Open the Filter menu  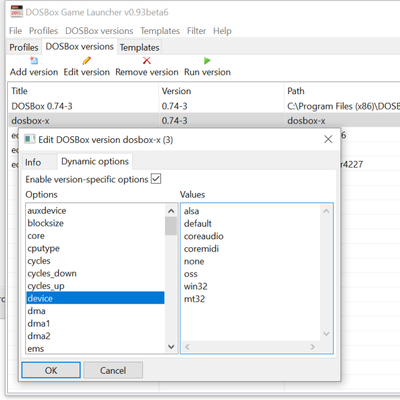196,31
